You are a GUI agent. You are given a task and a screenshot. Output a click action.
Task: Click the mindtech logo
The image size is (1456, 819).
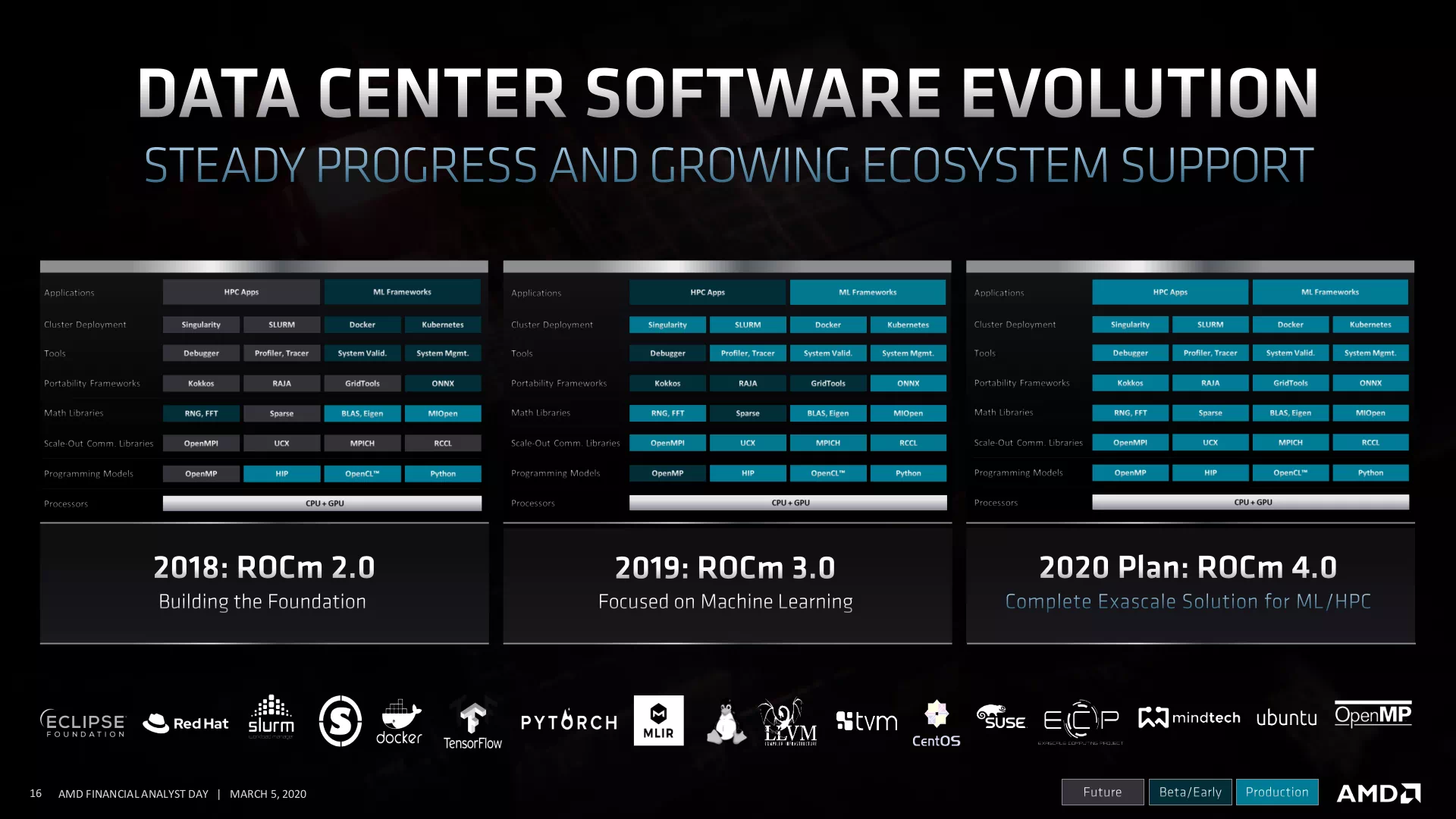pos(1189,717)
